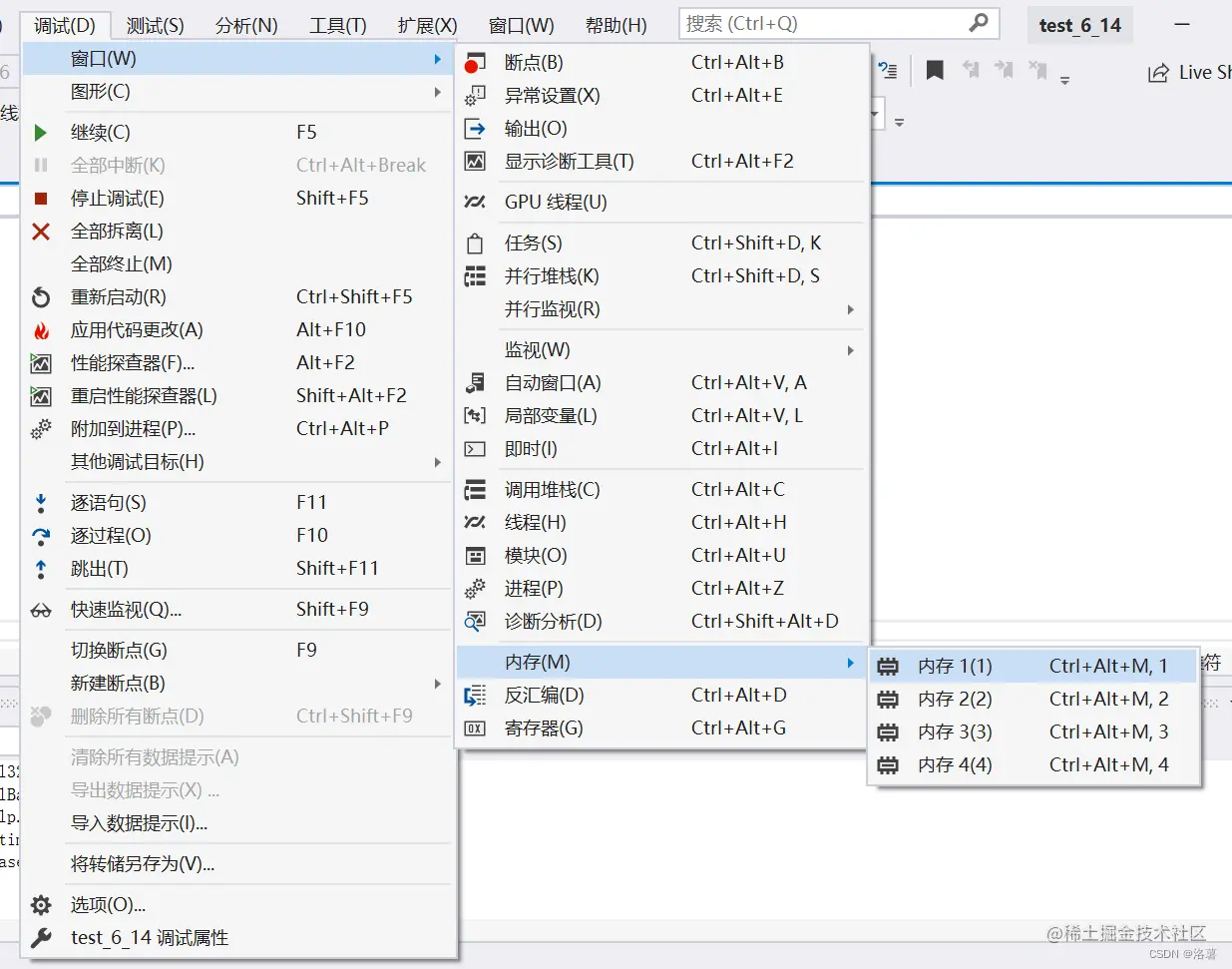
Task: Click the red Stop Debugging (停止调试) square icon
Action: pyautogui.click(x=41, y=199)
